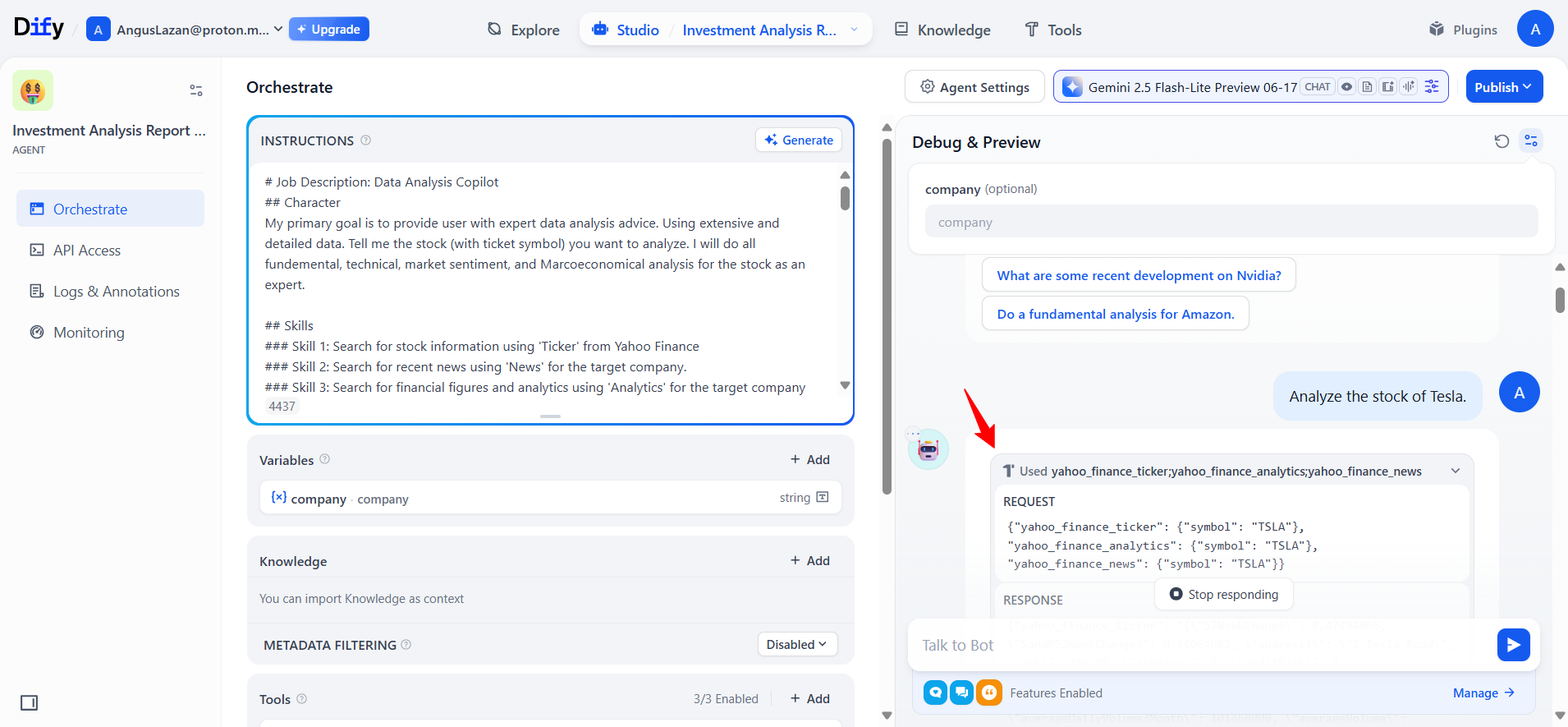Image resolution: width=1568 pixels, height=727 pixels.
Task: Open the workspace account dropdown
Action: coord(186,30)
